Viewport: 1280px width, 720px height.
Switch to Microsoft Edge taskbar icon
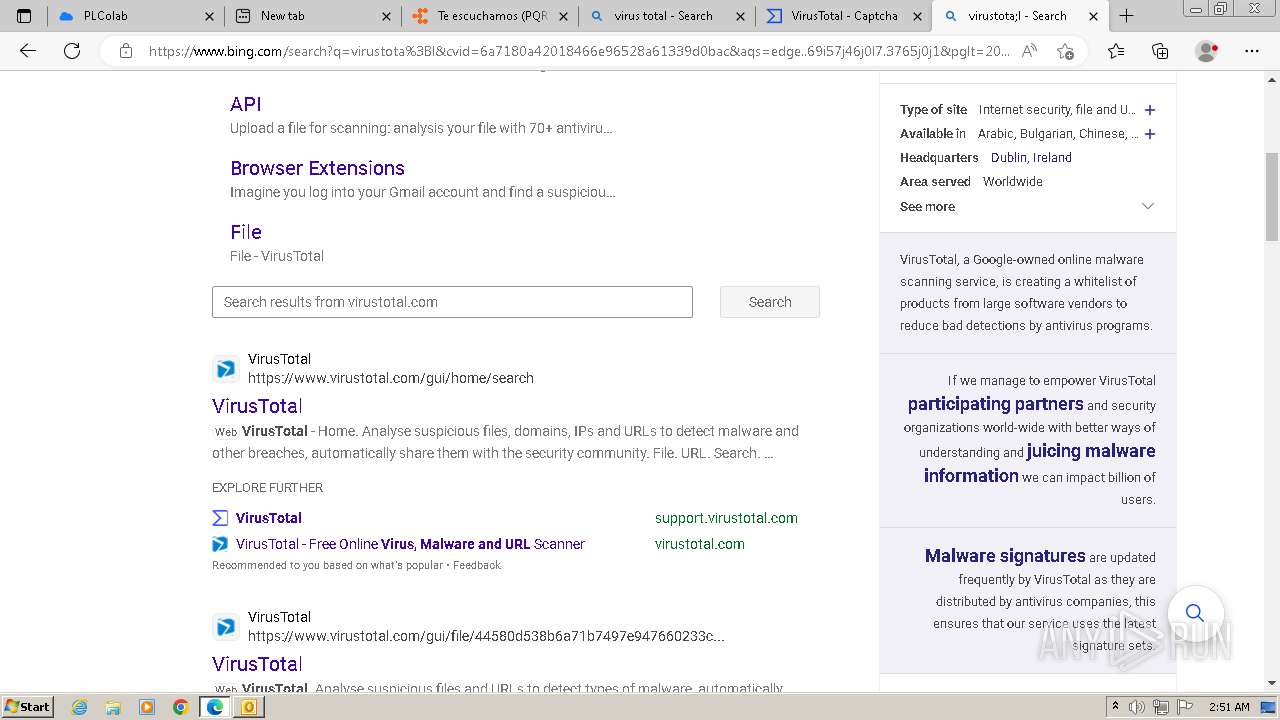click(215, 707)
